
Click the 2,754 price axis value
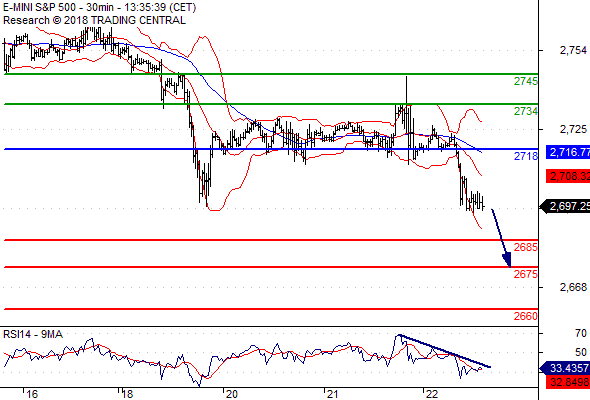pos(573,50)
